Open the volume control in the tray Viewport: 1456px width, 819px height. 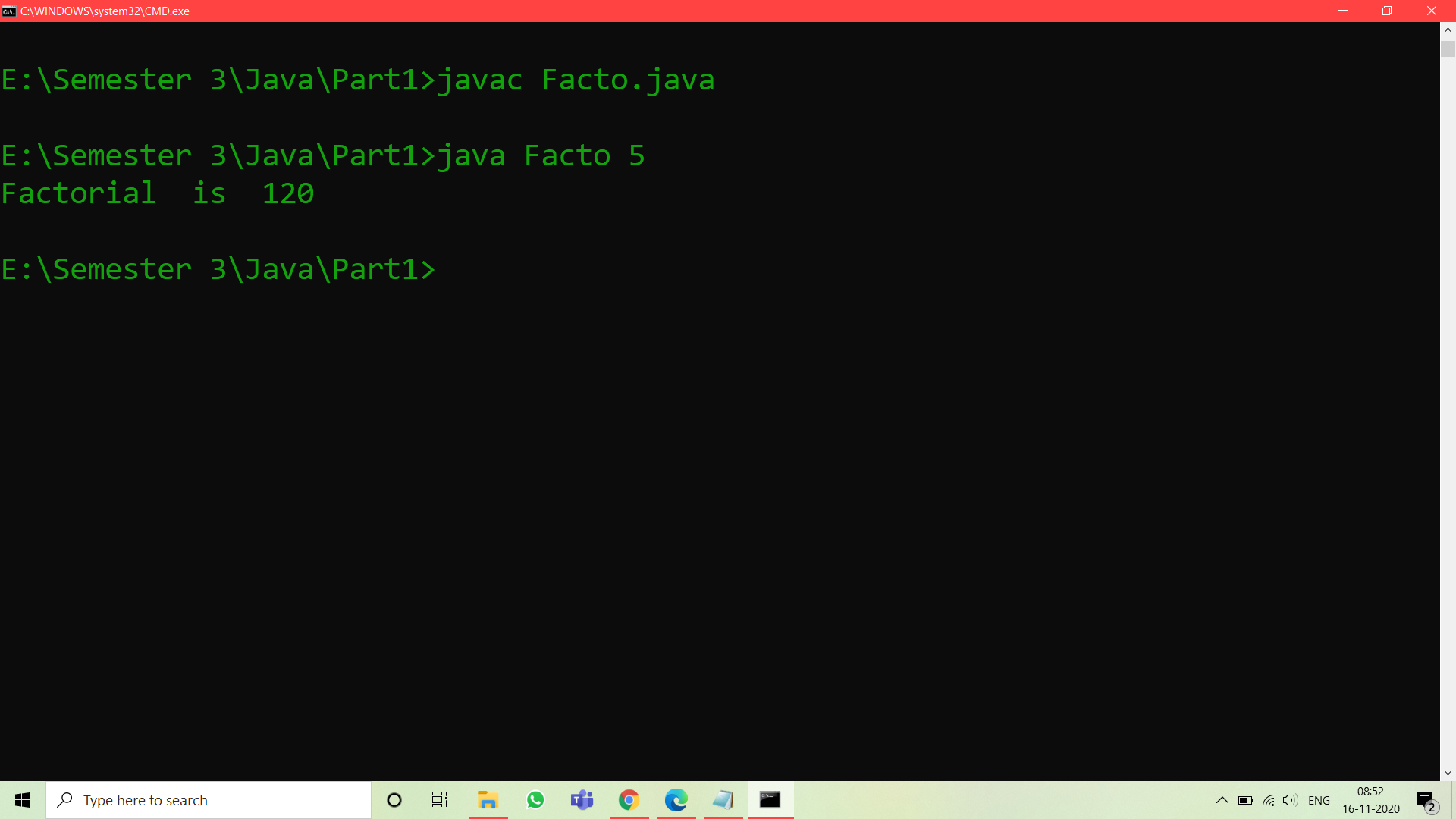point(1290,800)
